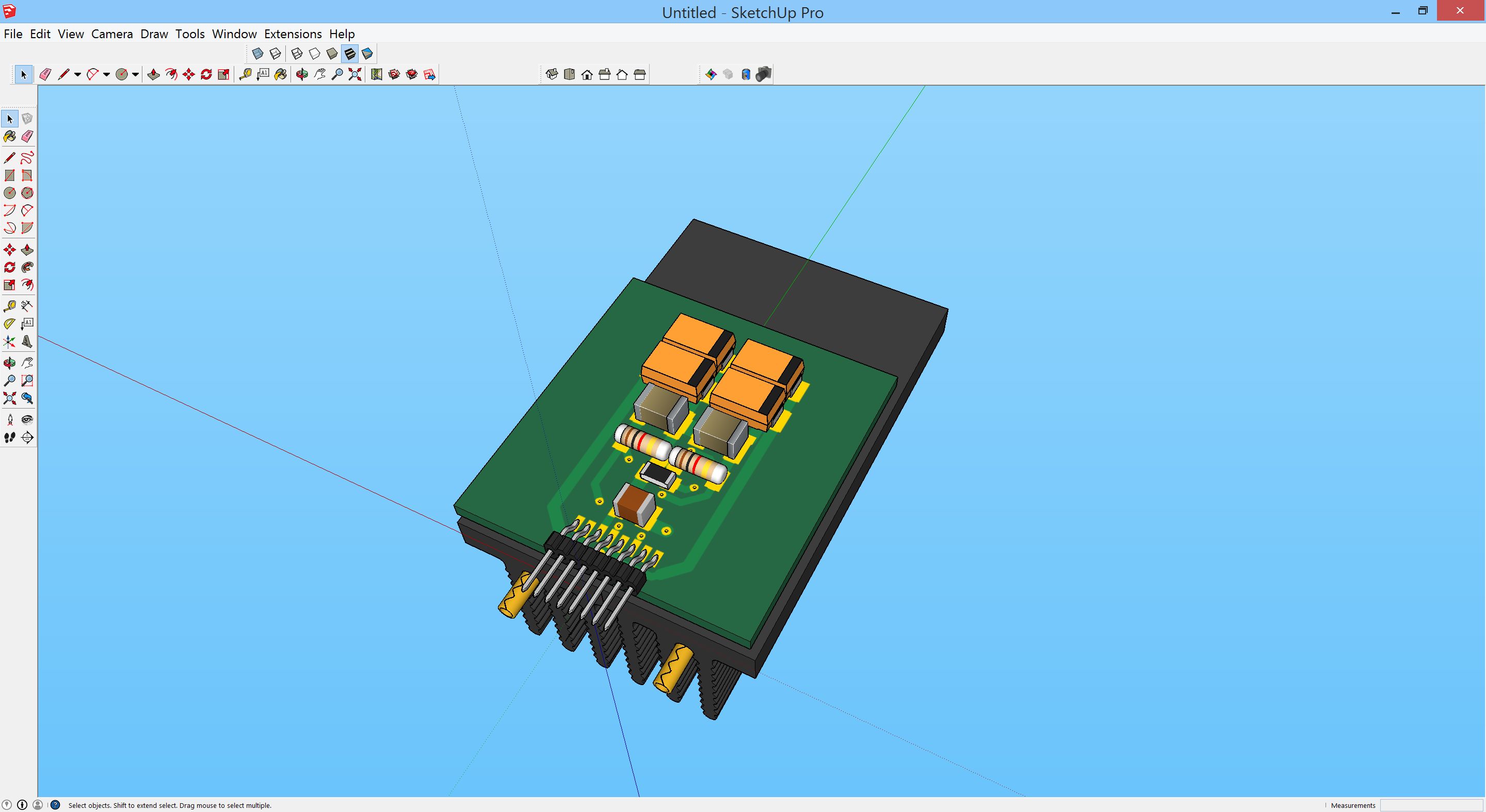Switch to Right view in Views toolbar
Viewport: 1486px width, 812px height.
pos(605,74)
